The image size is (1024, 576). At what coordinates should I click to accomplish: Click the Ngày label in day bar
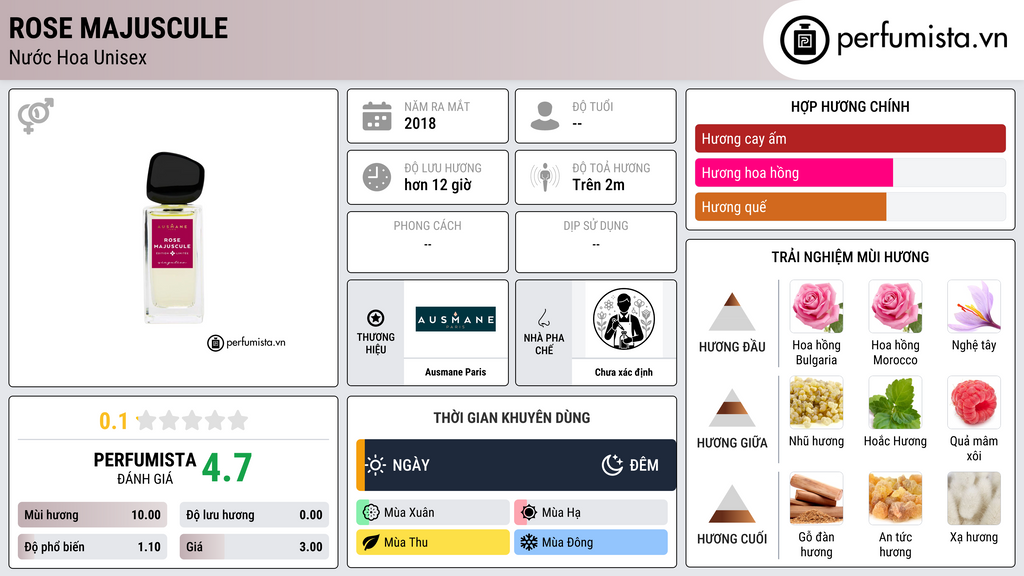pos(411,465)
